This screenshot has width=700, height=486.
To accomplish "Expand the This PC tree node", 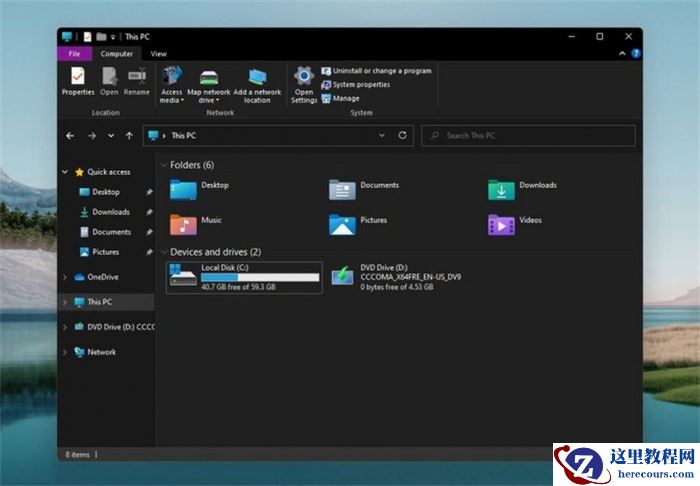I will pyautogui.click(x=65, y=302).
